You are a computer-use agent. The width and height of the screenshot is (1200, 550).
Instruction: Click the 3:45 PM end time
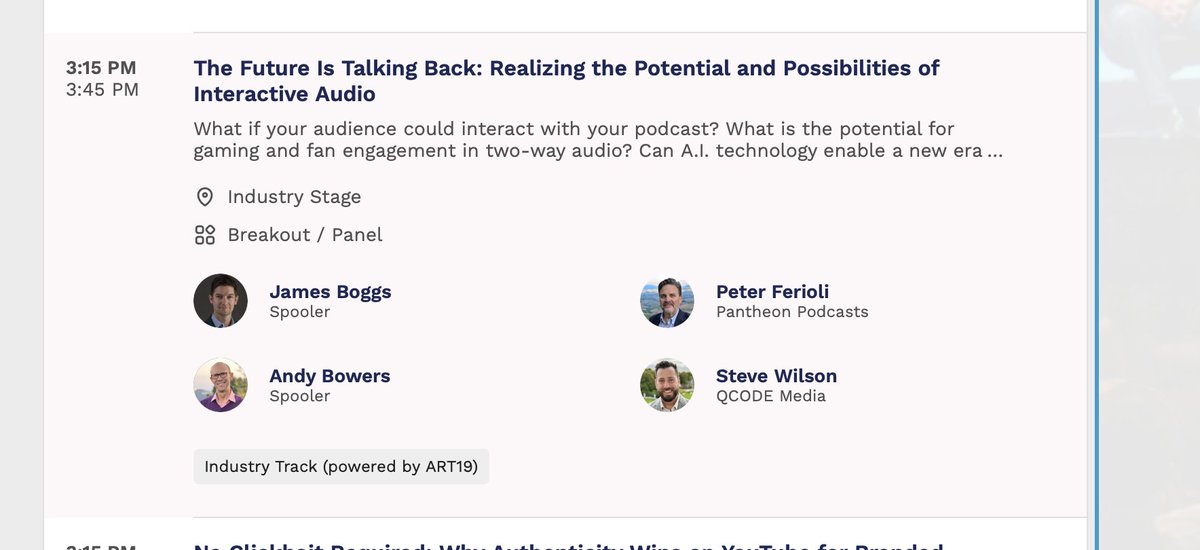(102, 90)
